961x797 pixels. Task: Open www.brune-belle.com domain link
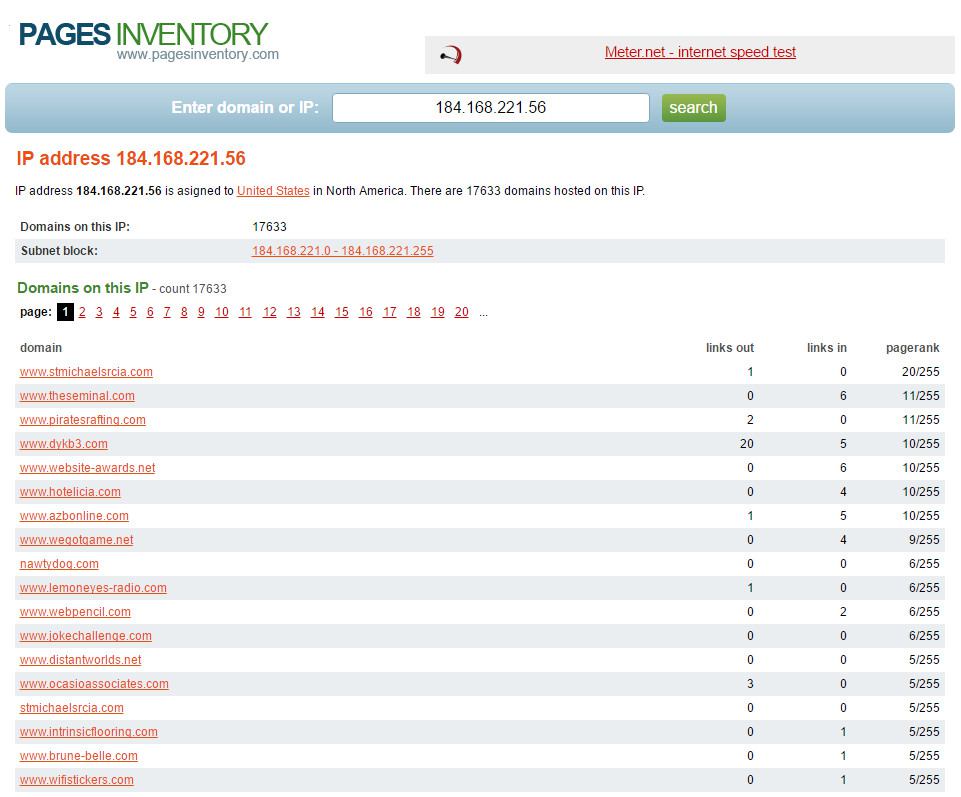tap(79, 756)
